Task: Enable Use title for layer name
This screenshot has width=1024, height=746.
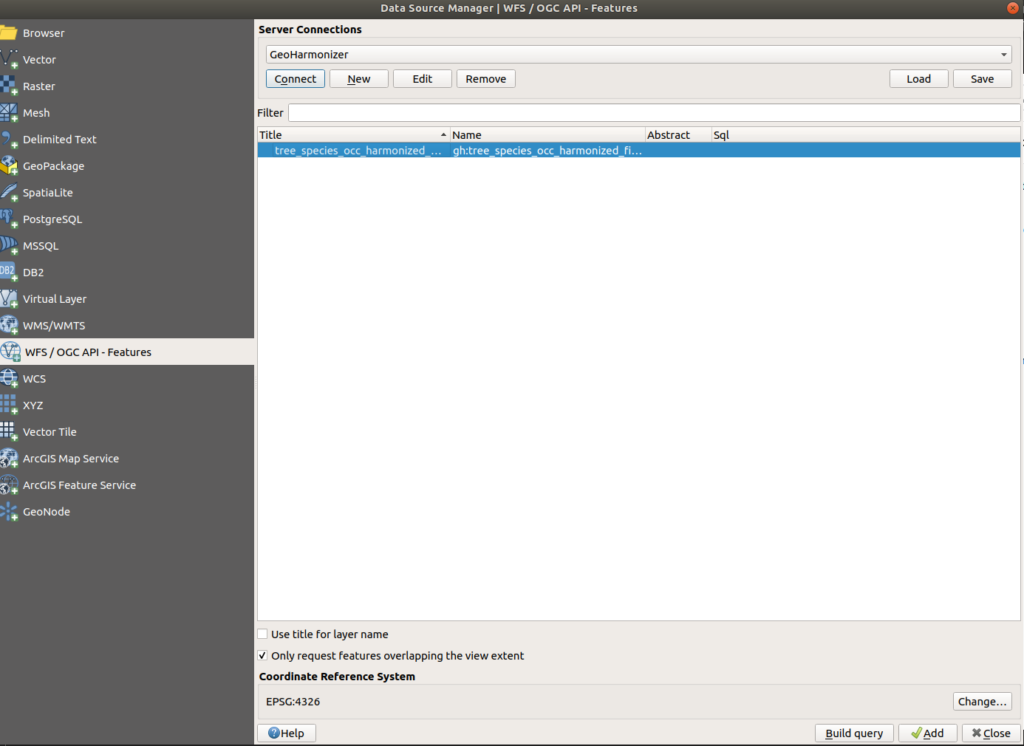Action: 263,634
